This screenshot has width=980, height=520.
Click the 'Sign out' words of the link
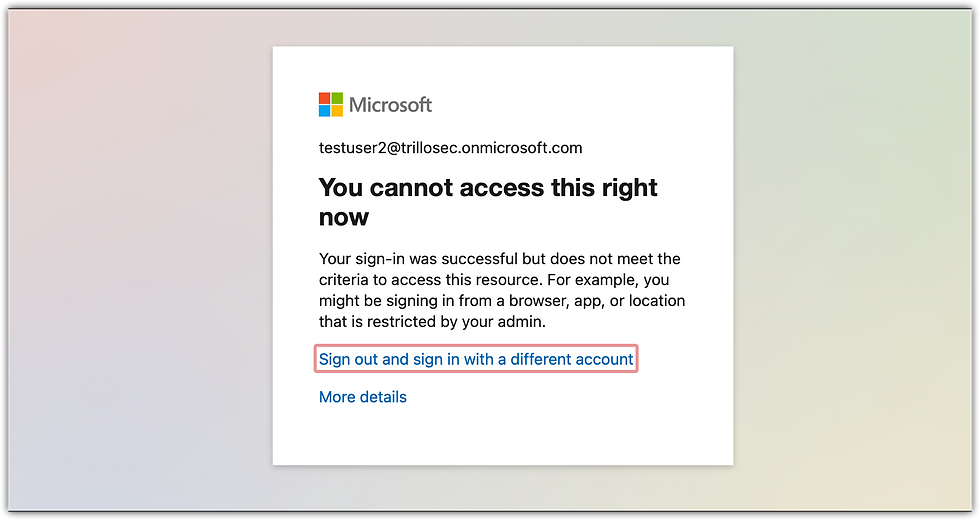(348, 359)
